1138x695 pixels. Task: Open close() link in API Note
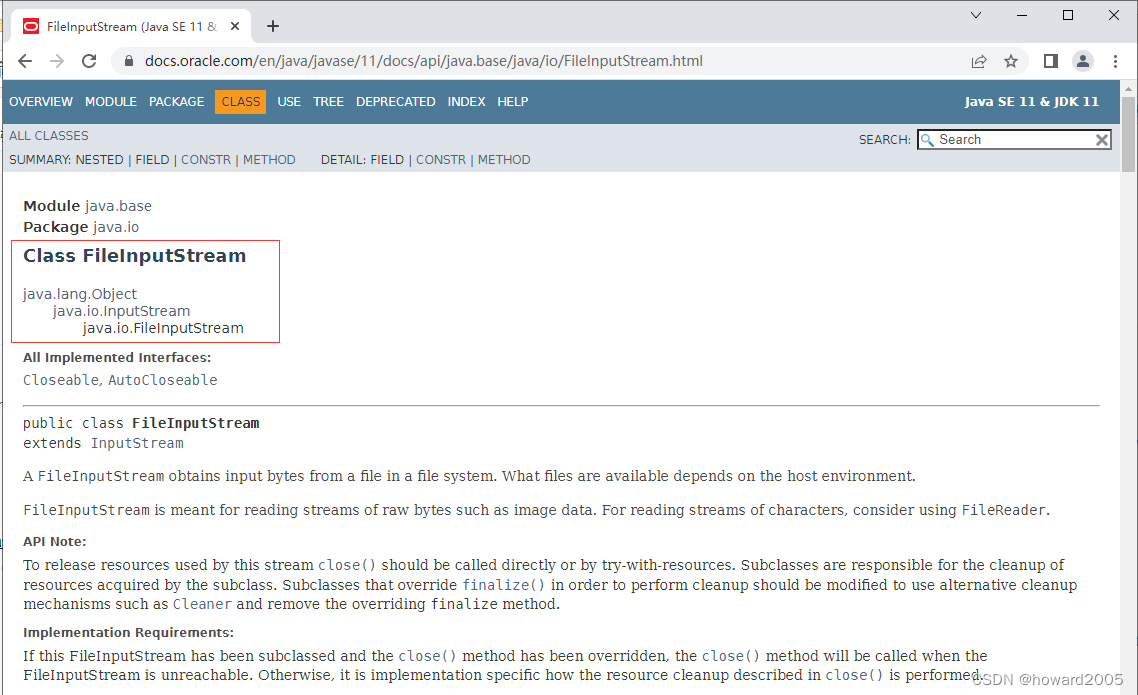coord(347,565)
